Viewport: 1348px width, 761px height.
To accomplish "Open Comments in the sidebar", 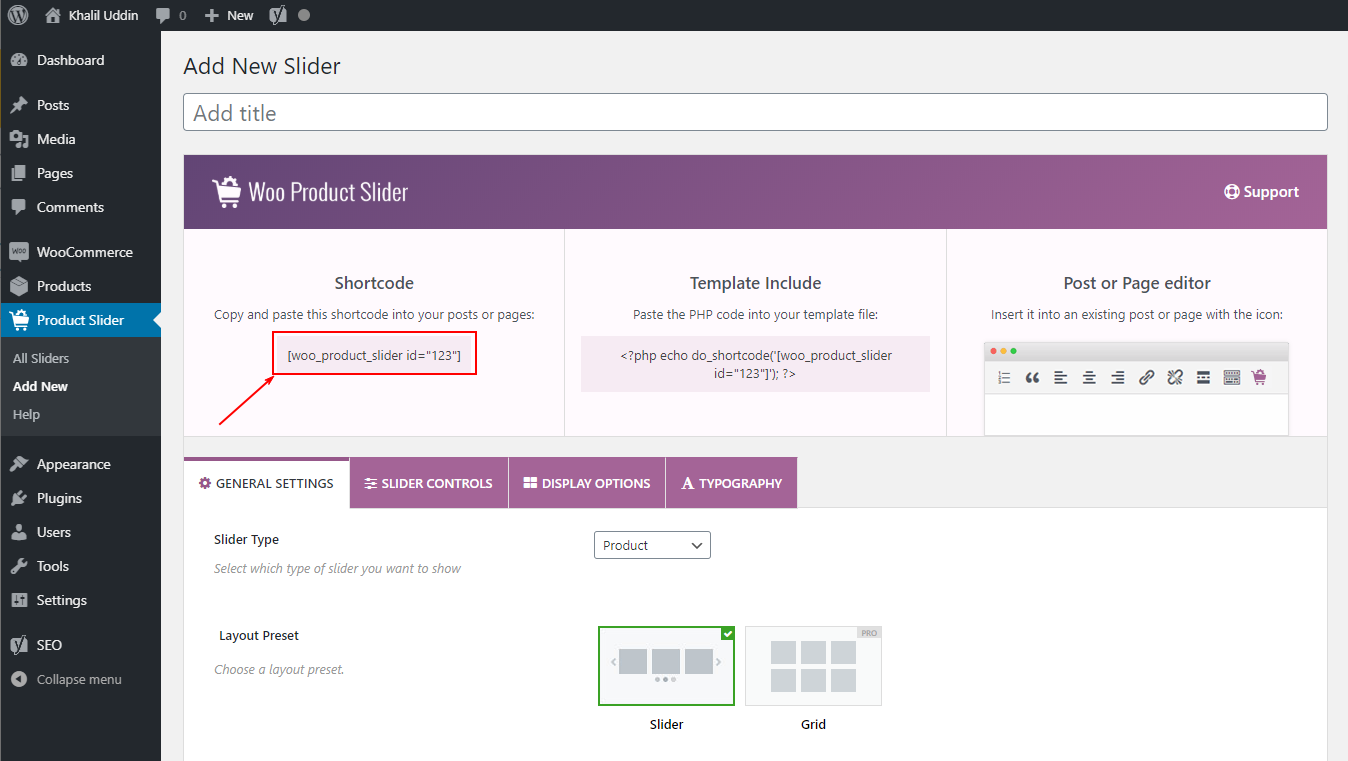I will click(x=80, y=207).
